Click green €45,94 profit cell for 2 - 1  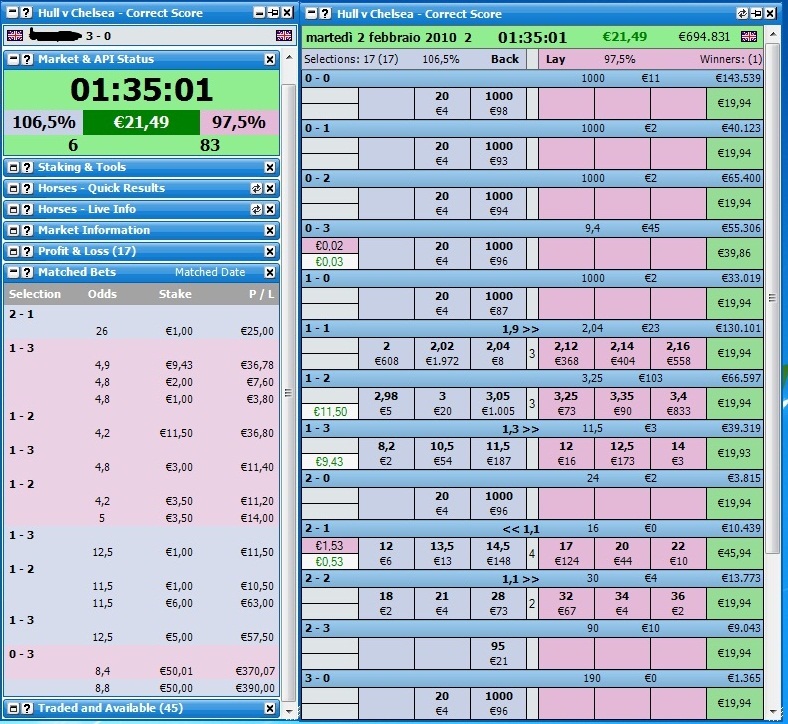pyautogui.click(x=734, y=553)
